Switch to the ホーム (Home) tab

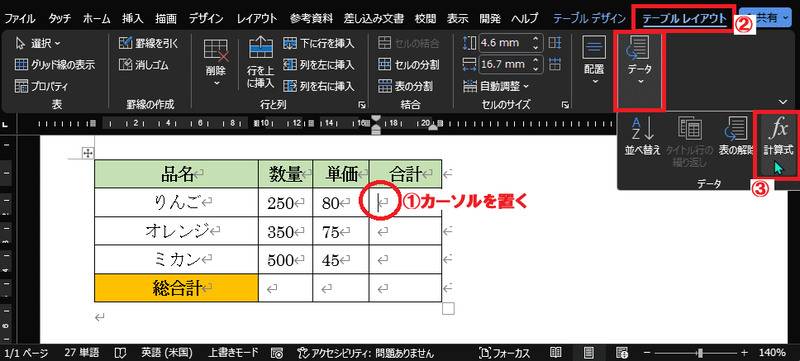(x=96, y=19)
